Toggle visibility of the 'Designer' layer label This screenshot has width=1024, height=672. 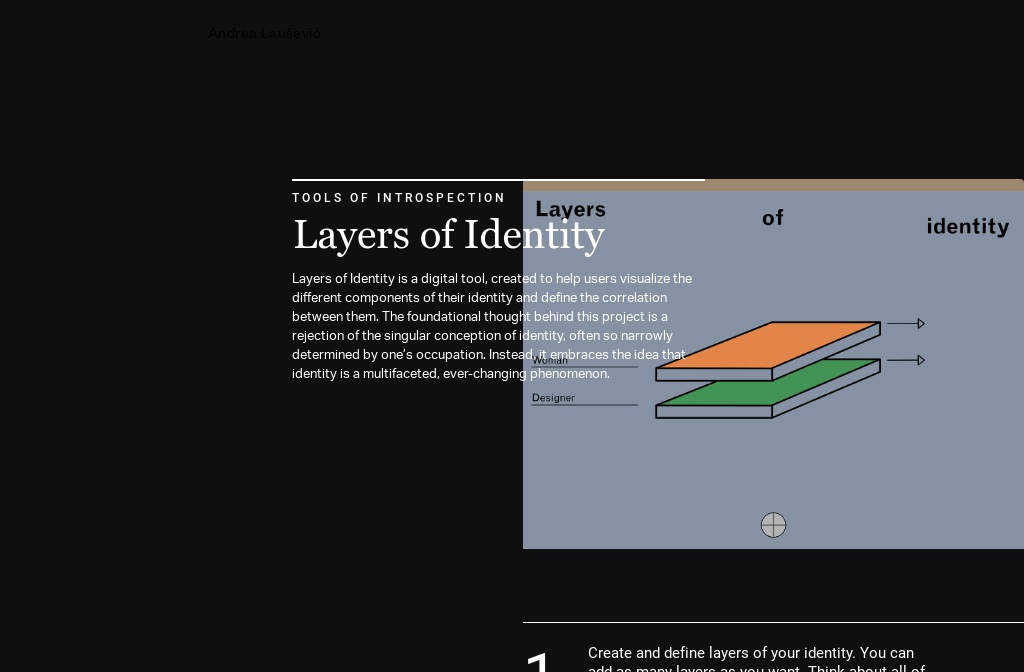pyautogui.click(x=553, y=398)
